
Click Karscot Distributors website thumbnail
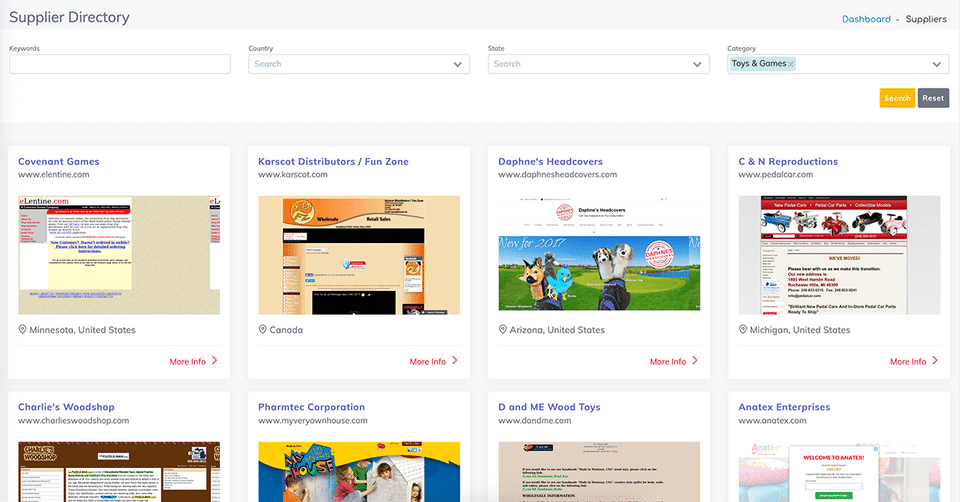pos(359,255)
